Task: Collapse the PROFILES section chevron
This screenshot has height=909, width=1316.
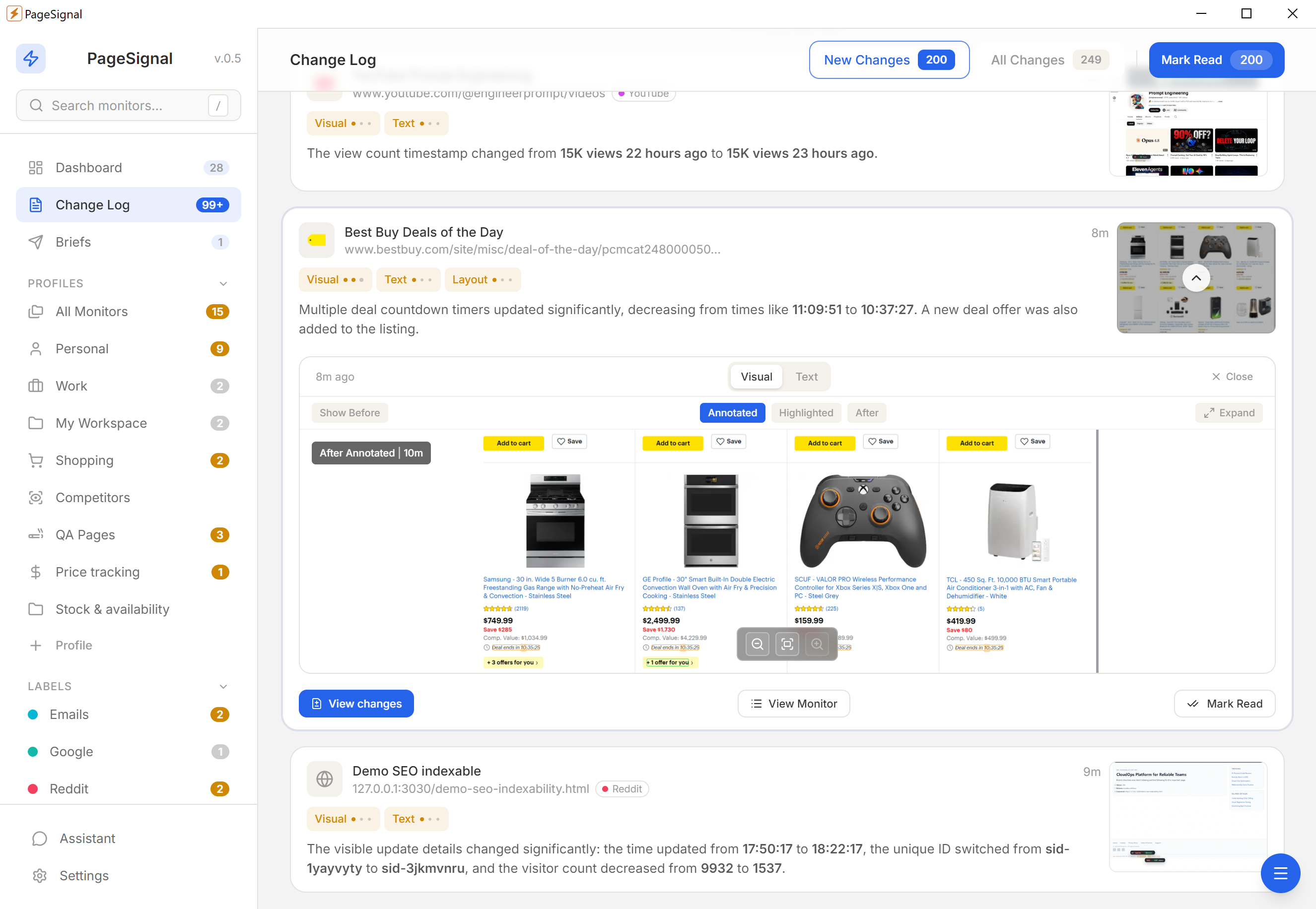Action: [223, 284]
